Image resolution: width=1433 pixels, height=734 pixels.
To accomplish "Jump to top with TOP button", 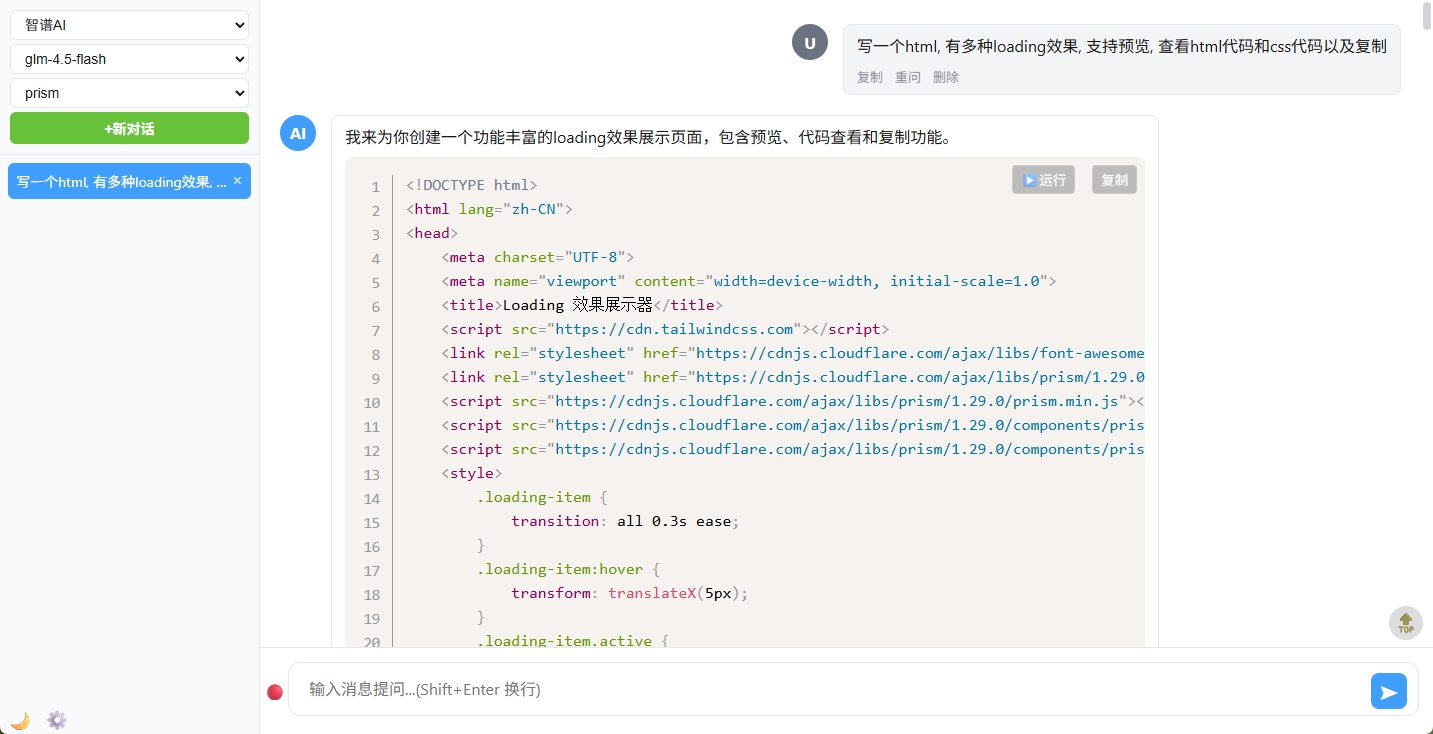I will click(1406, 622).
